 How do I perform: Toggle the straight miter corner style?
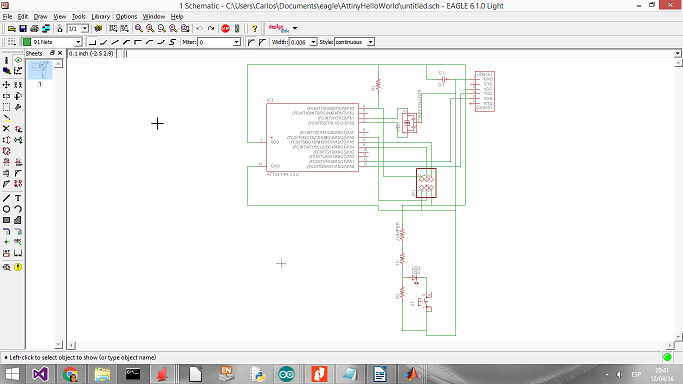click(x=262, y=42)
